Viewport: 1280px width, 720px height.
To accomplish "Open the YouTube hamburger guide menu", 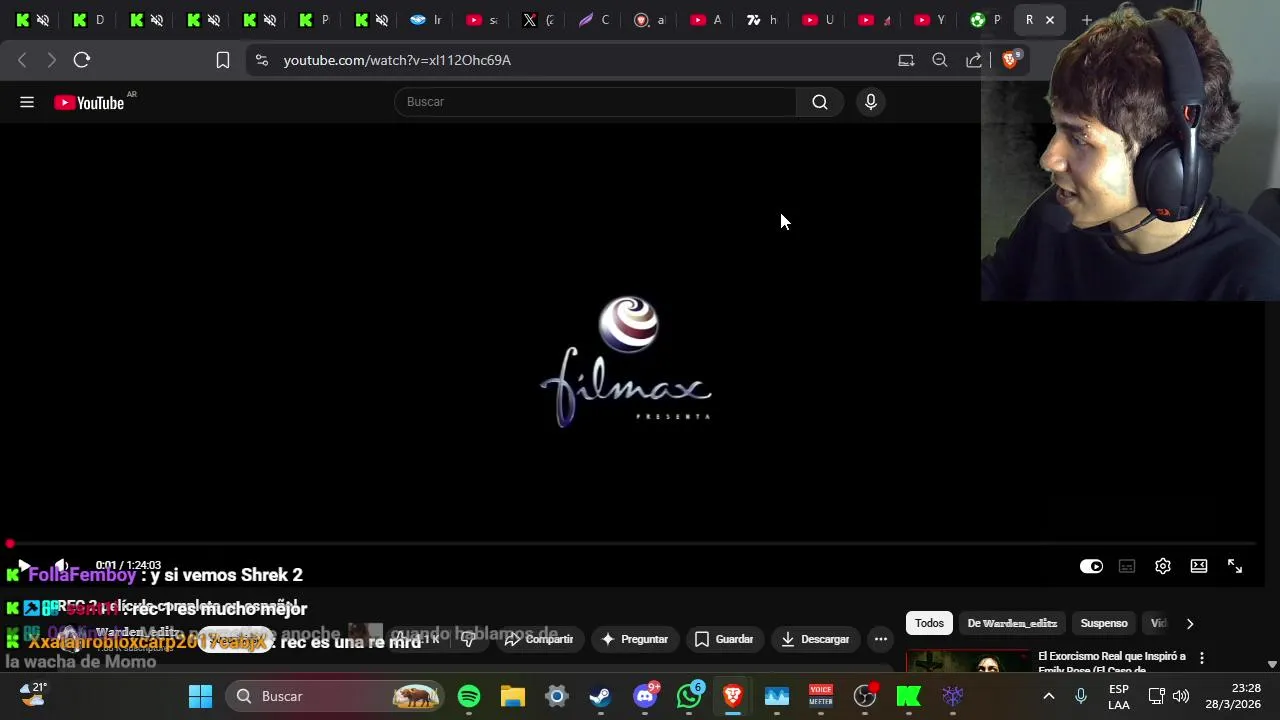I will click(27, 102).
